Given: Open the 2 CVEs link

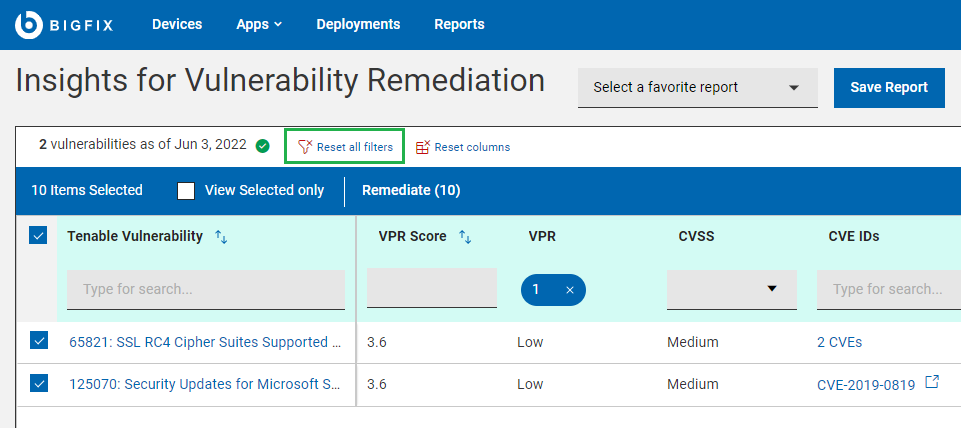Looking at the screenshot, I should click(x=839, y=342).
